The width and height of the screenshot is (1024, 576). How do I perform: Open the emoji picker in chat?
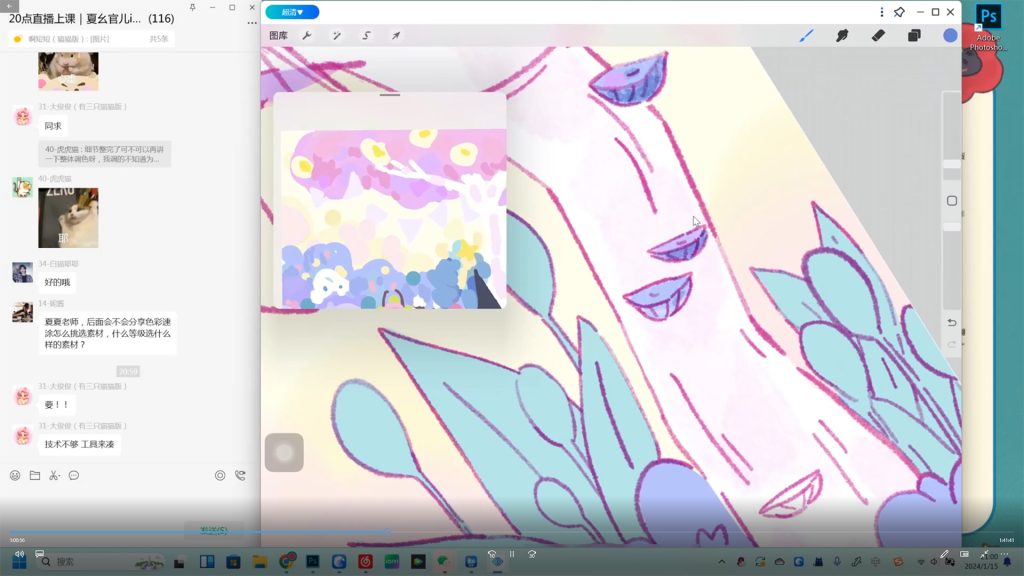point(15,475)
